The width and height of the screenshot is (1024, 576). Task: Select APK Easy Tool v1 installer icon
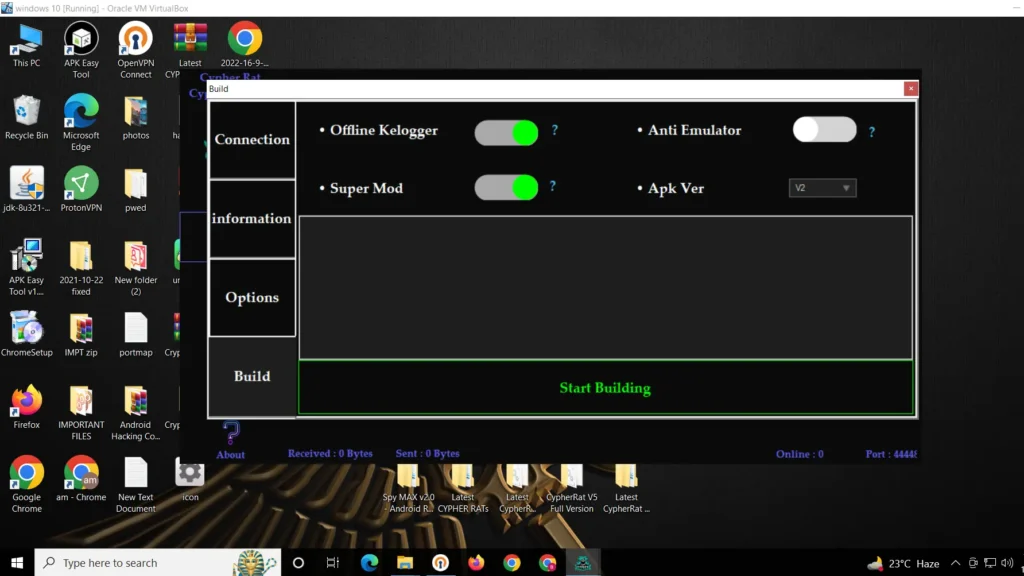click(27, 267)
